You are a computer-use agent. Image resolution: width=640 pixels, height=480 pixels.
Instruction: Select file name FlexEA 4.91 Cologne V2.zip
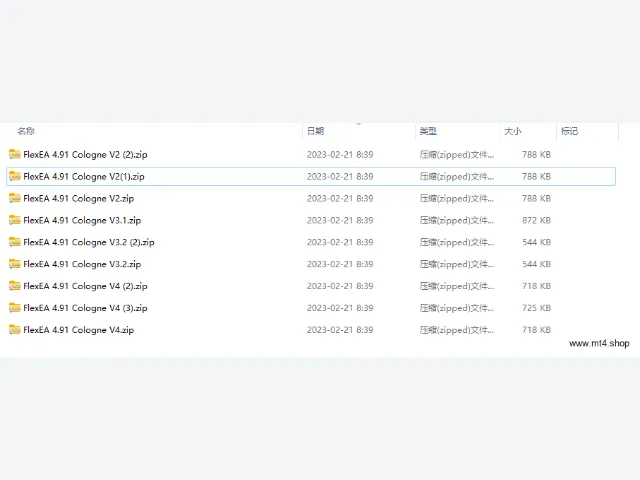(78, 199)
